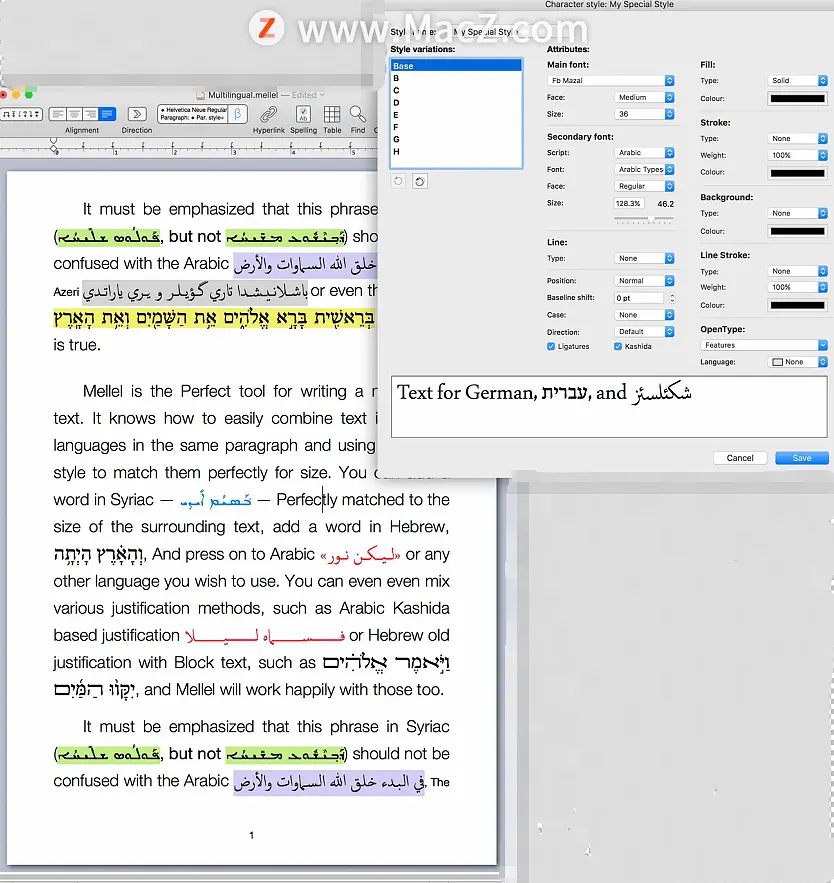The width and height of the screenshot is (834, 883).
Task: Open the Direction Default dropdown
Action: [644, 332]
